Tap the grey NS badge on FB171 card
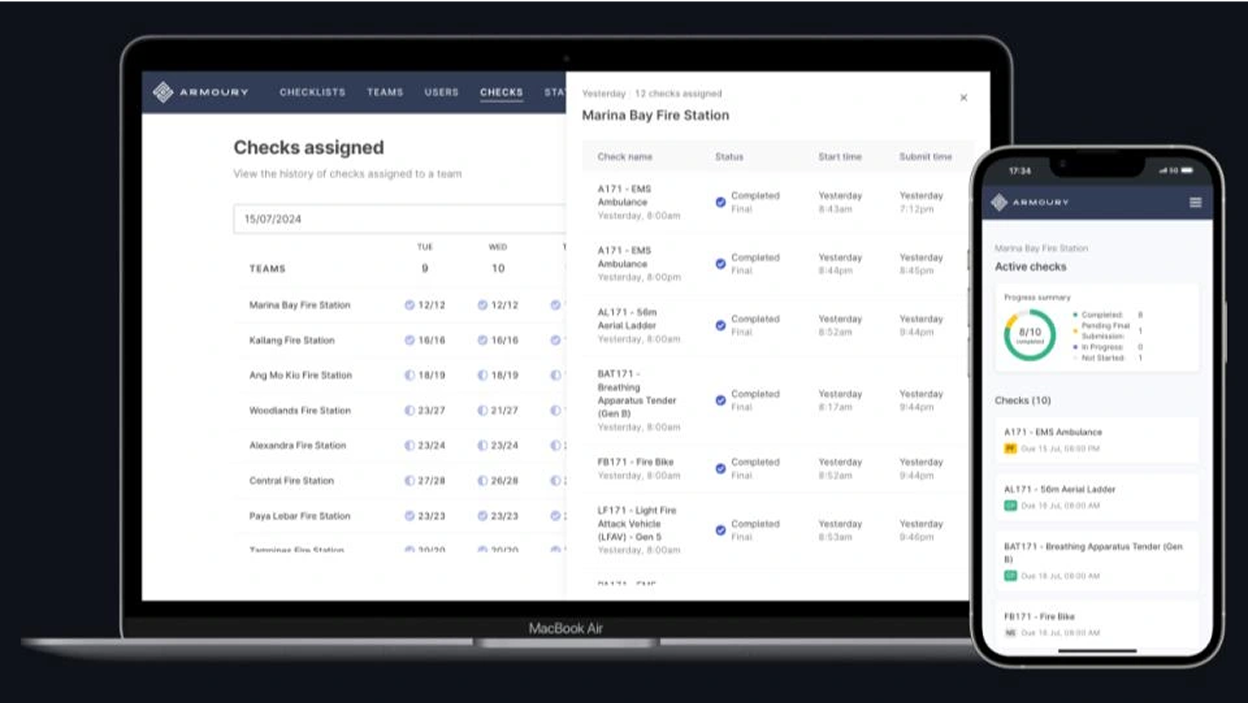Screen dimensions: 1248x703 click(1010, 633)
